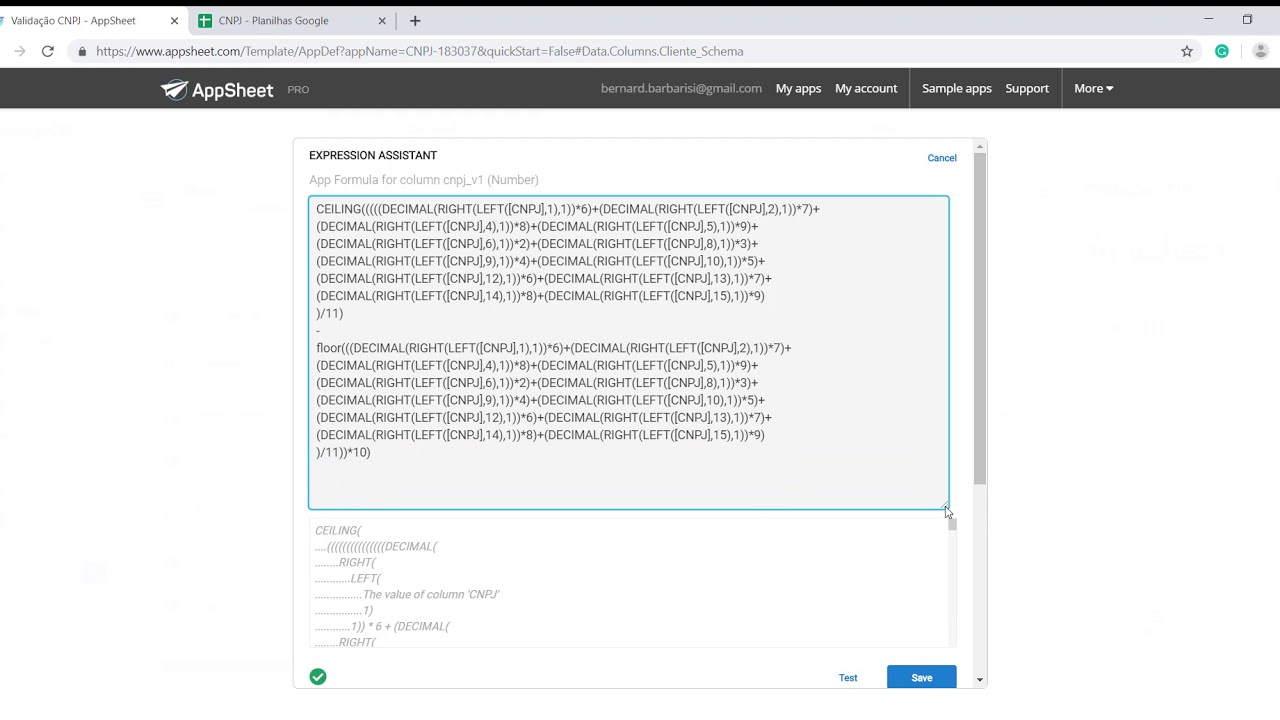Close the CNPJ Planilhas Google tab
Image resolution: width=1280 pixels, height=720 pixels.
point(382,20)
